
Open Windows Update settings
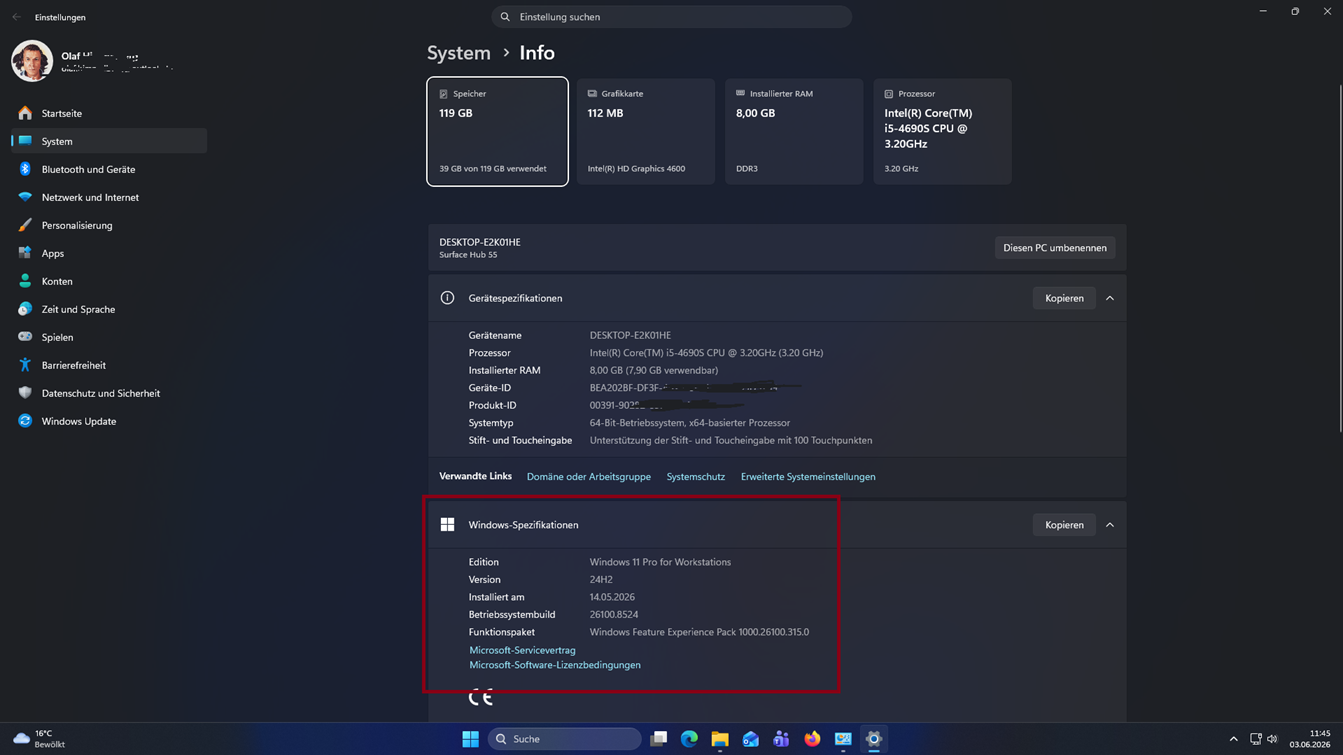click(108, 421)
